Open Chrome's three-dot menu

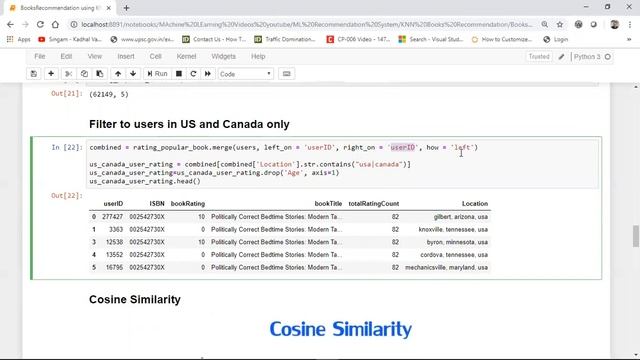click(629, 24)
